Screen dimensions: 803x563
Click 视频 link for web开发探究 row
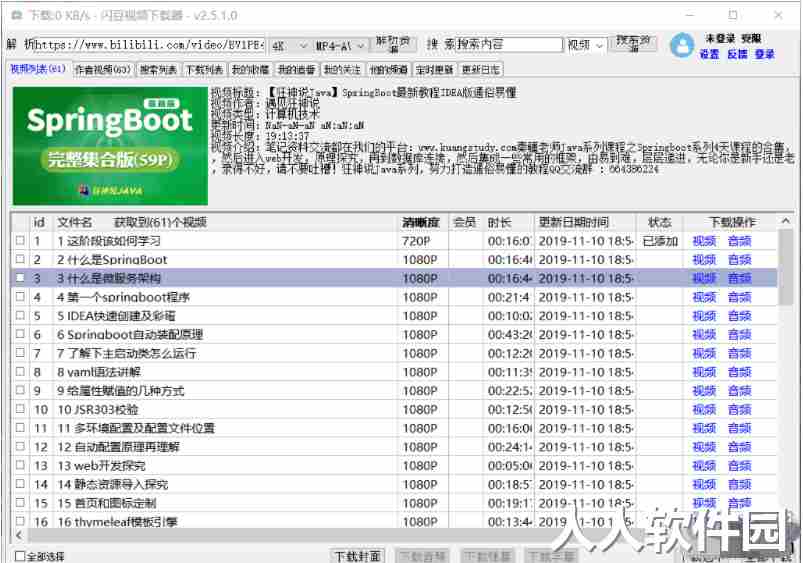[x=704, y=466]
